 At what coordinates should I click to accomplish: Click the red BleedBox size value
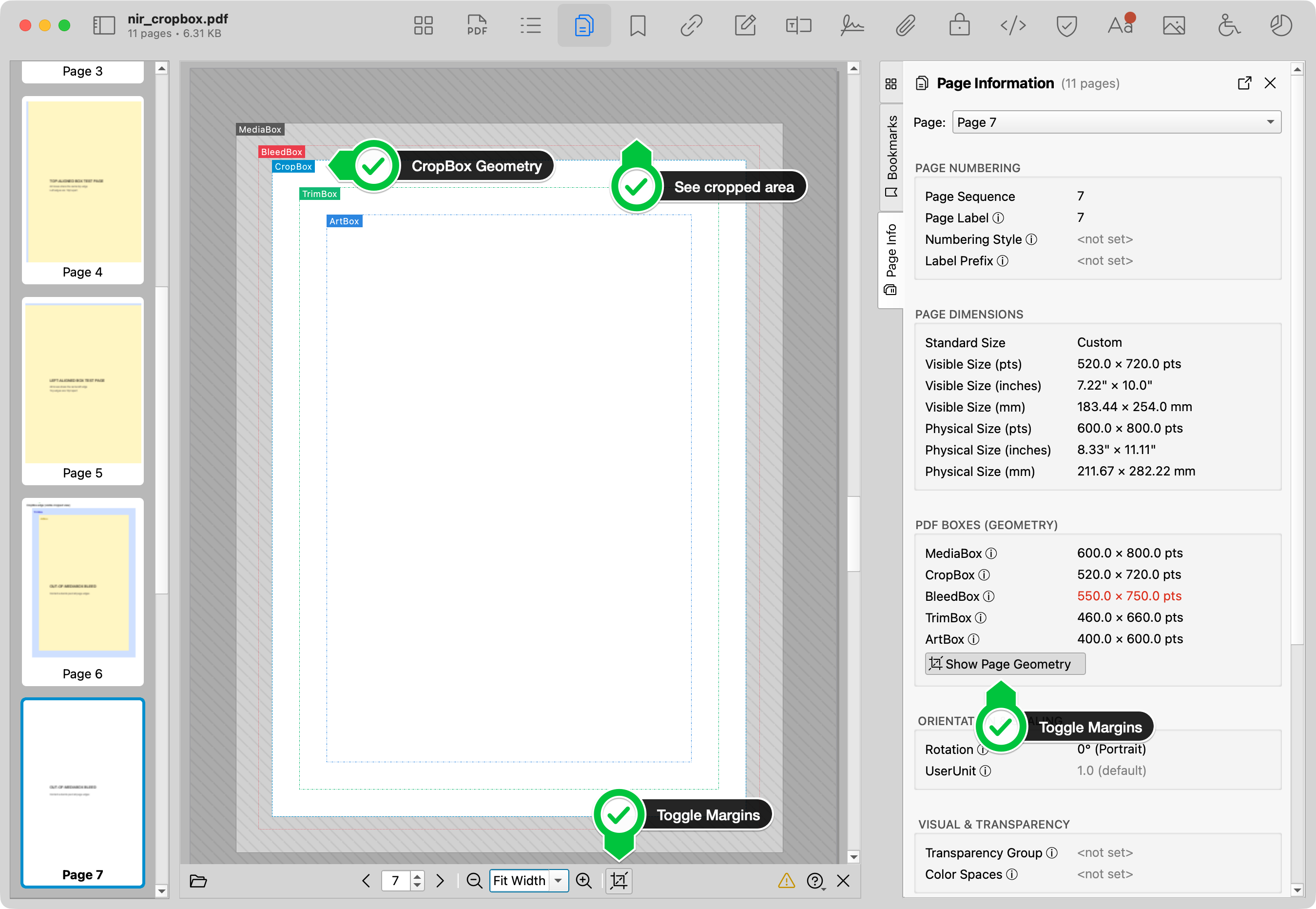coord(1129,596)
